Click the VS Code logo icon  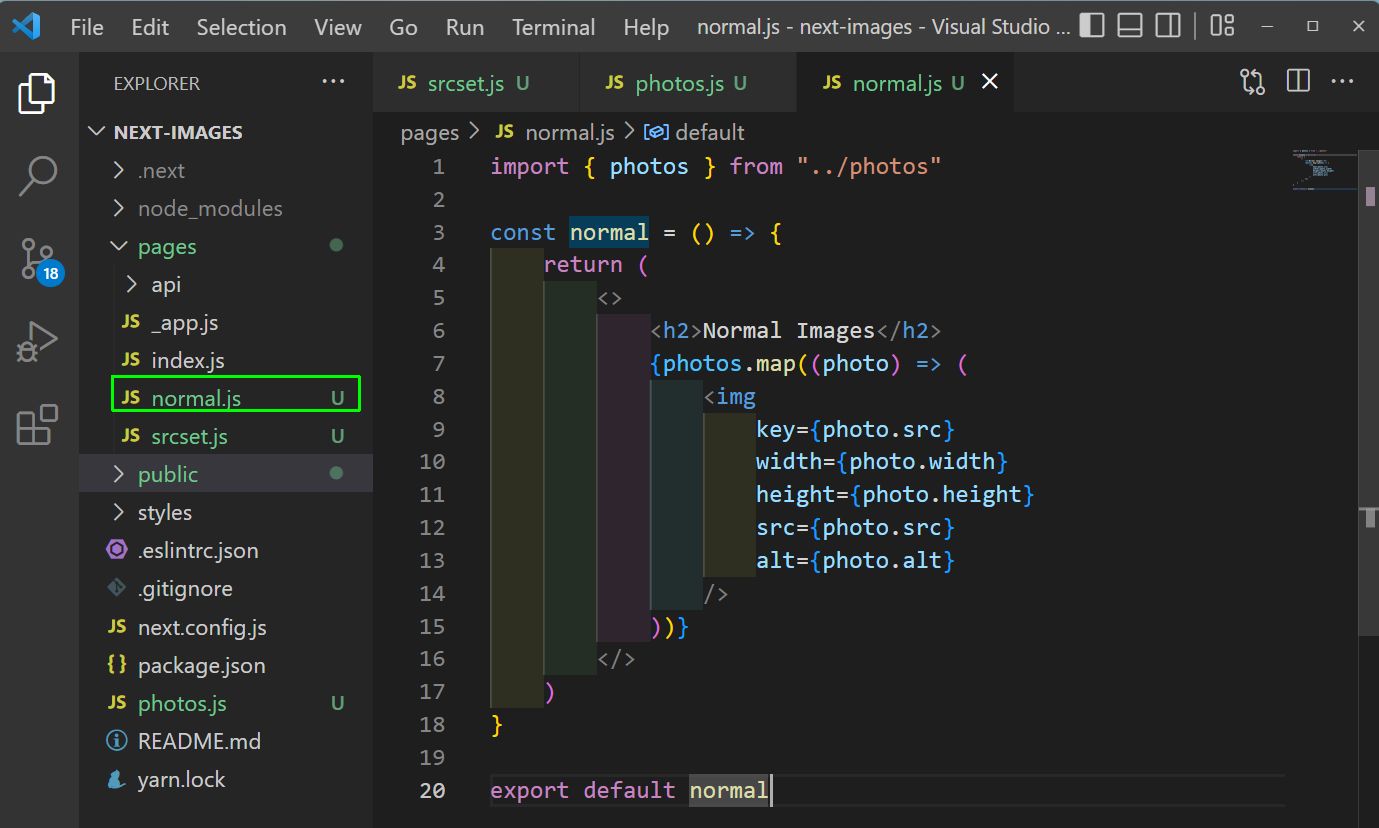(x=27, y=27)
